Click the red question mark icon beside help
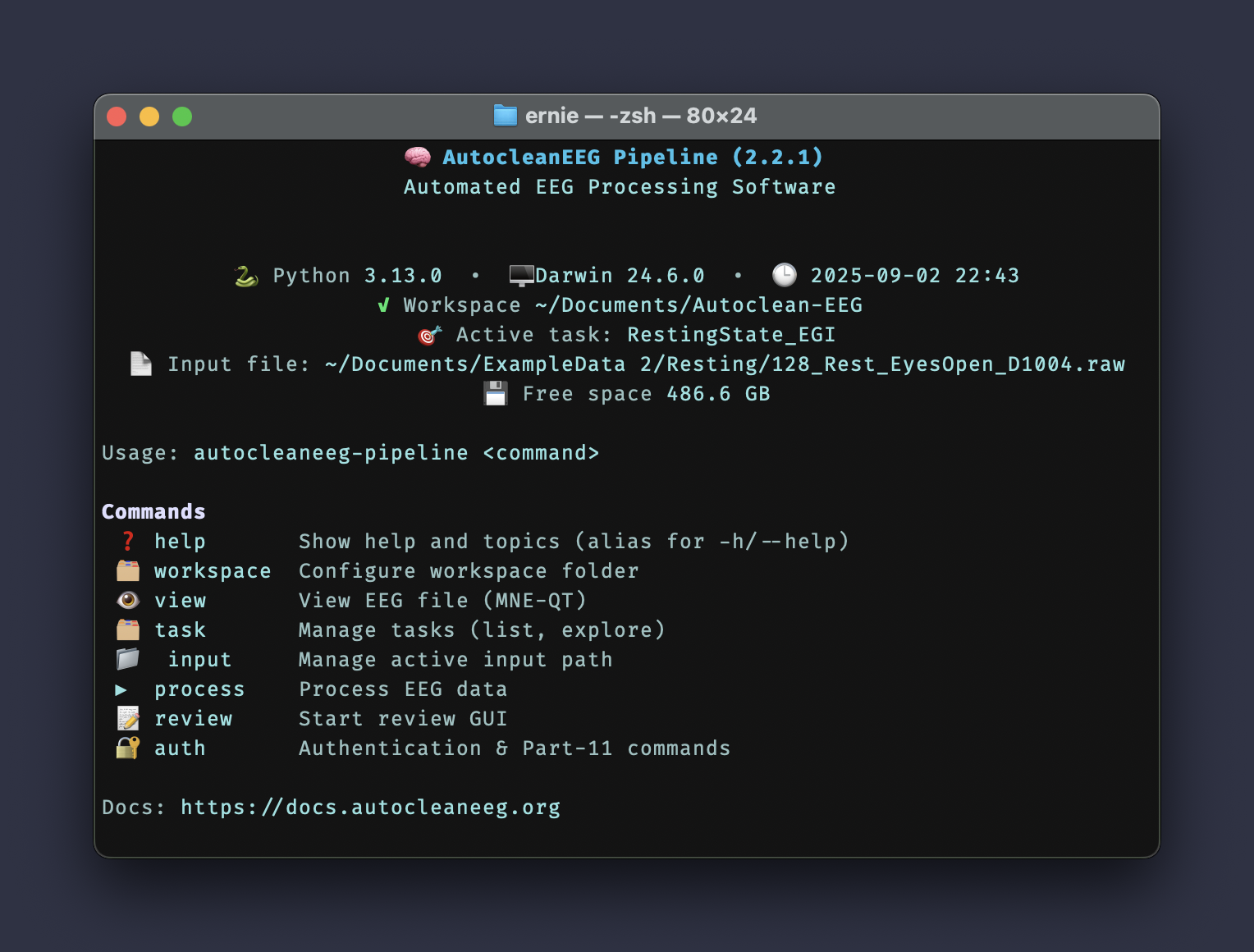1254x952 pixels. pyautogui.click(x=128, y=541)
